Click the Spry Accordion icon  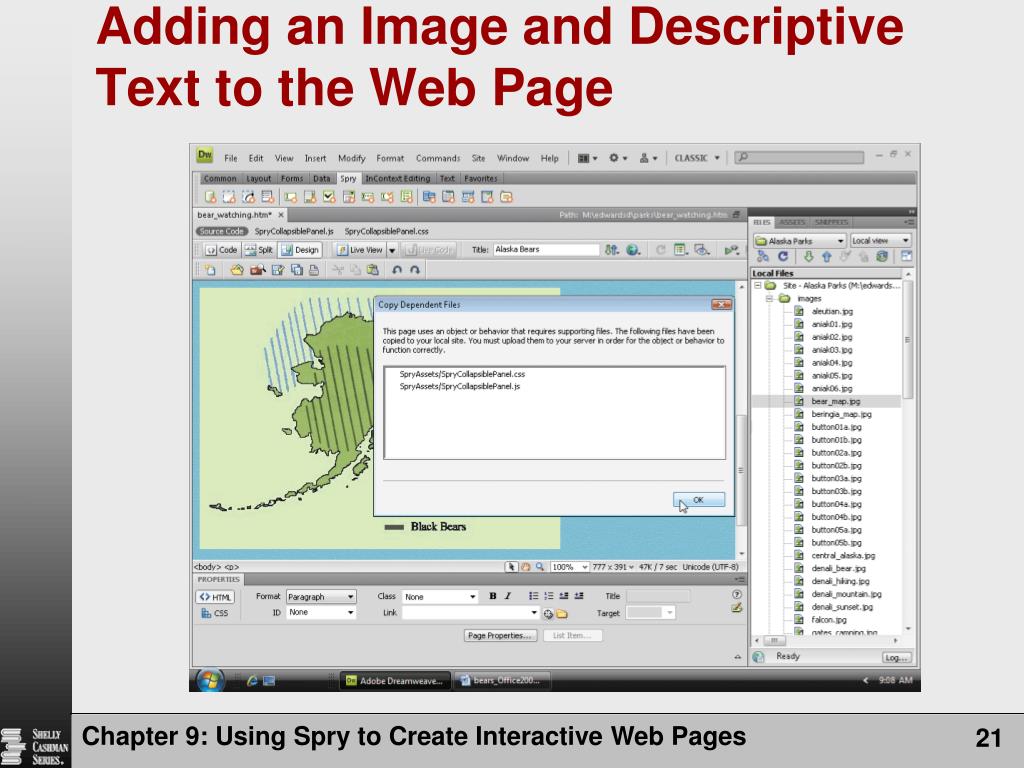(468, 197)
